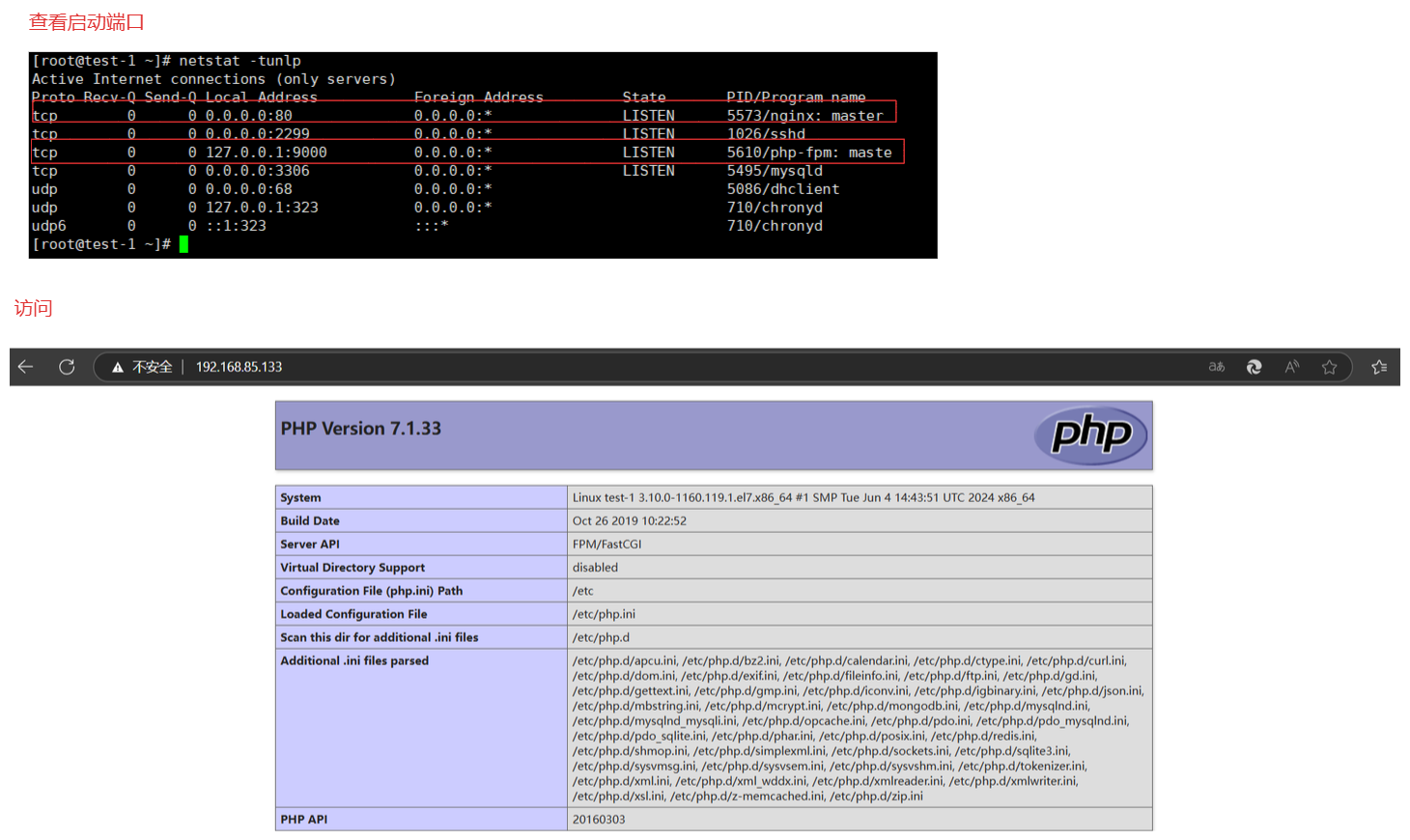Select 1026/sshd process entry
The height and width of the screenshot is (840, 1410).
pos(766,134)
